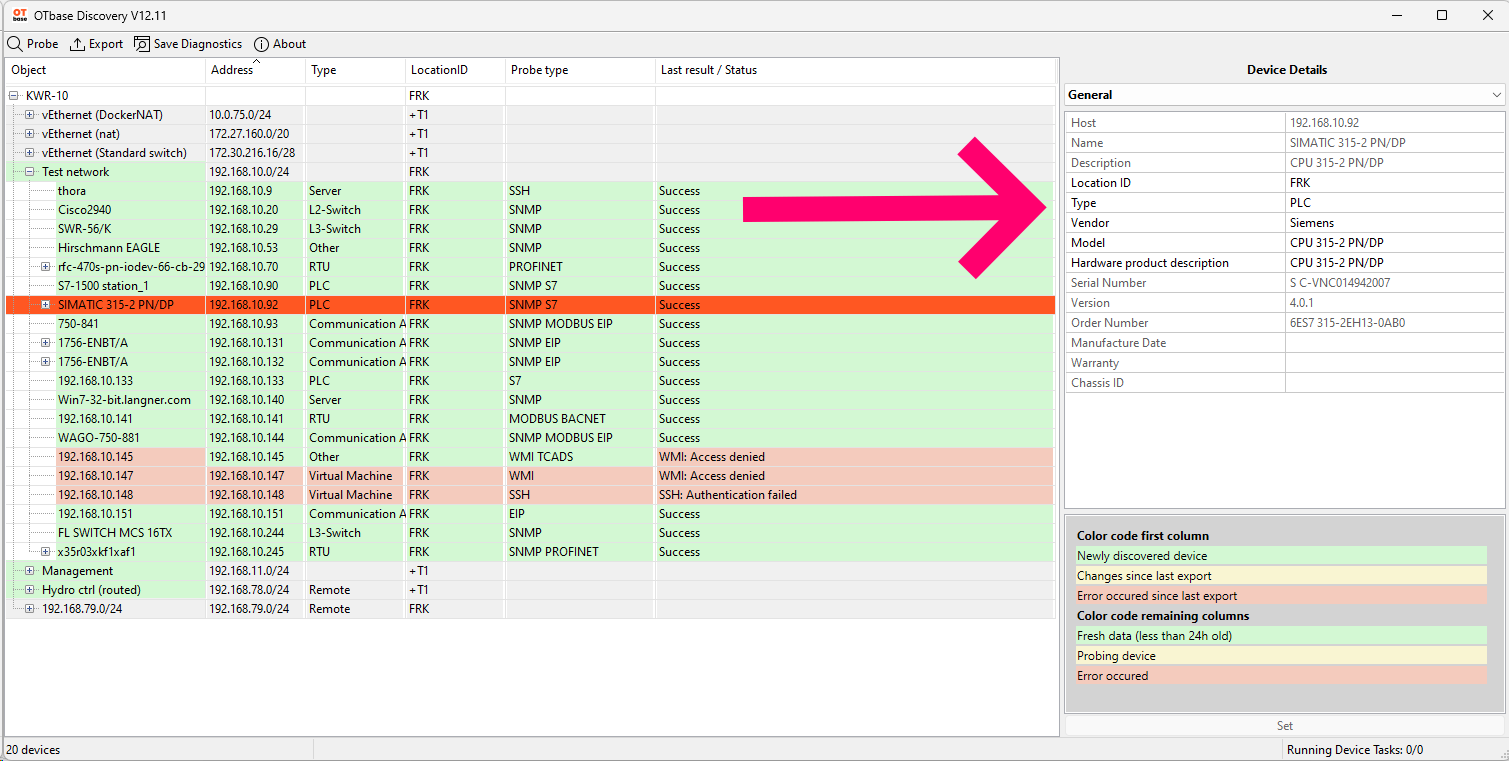The height and width of the screenshot is (761, 1509).
Task: Select the Cisco2940 switch row
Action: [530, 210]
